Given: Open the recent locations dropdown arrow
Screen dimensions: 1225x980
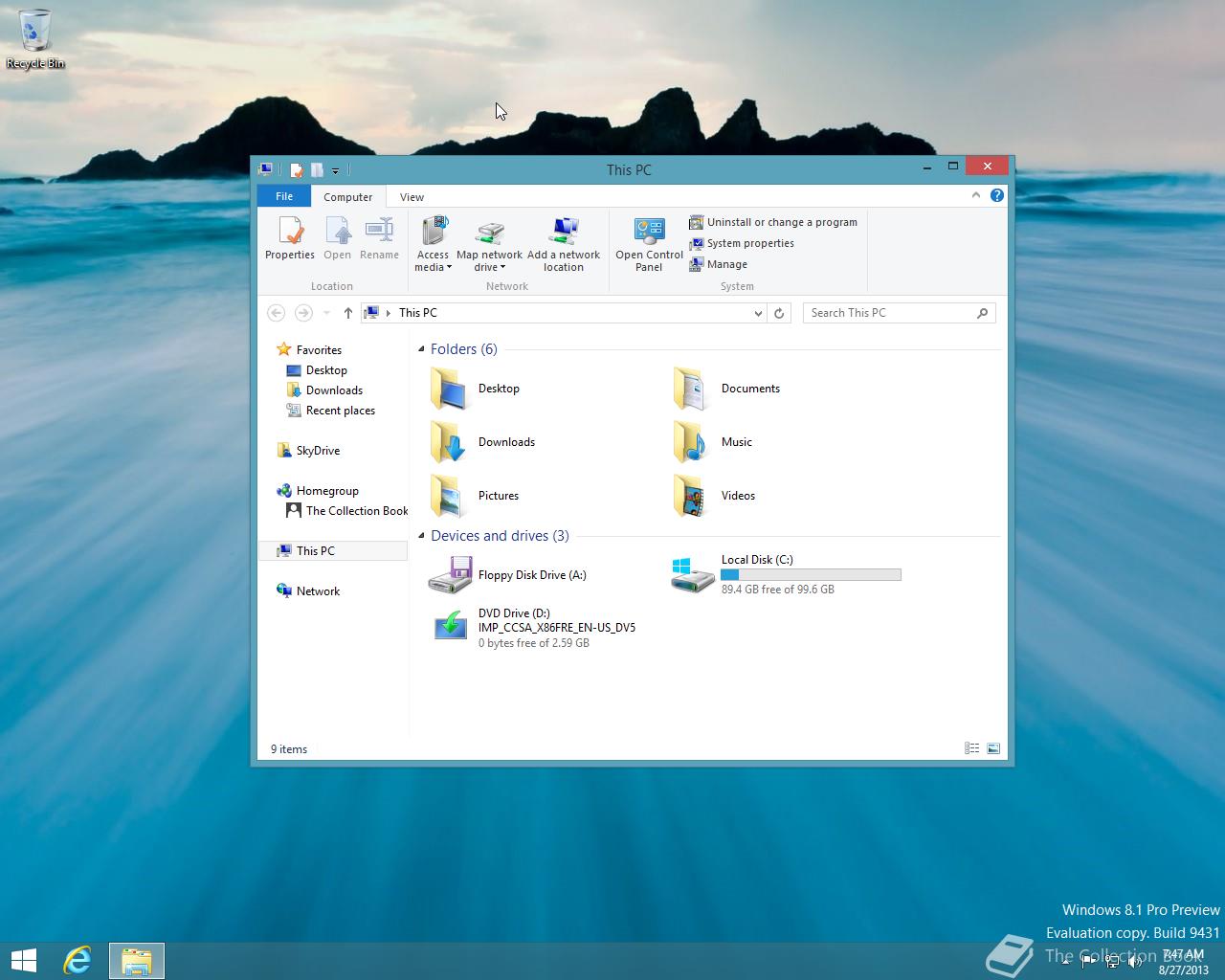Looking at the screenshot, I should [326, 313].
